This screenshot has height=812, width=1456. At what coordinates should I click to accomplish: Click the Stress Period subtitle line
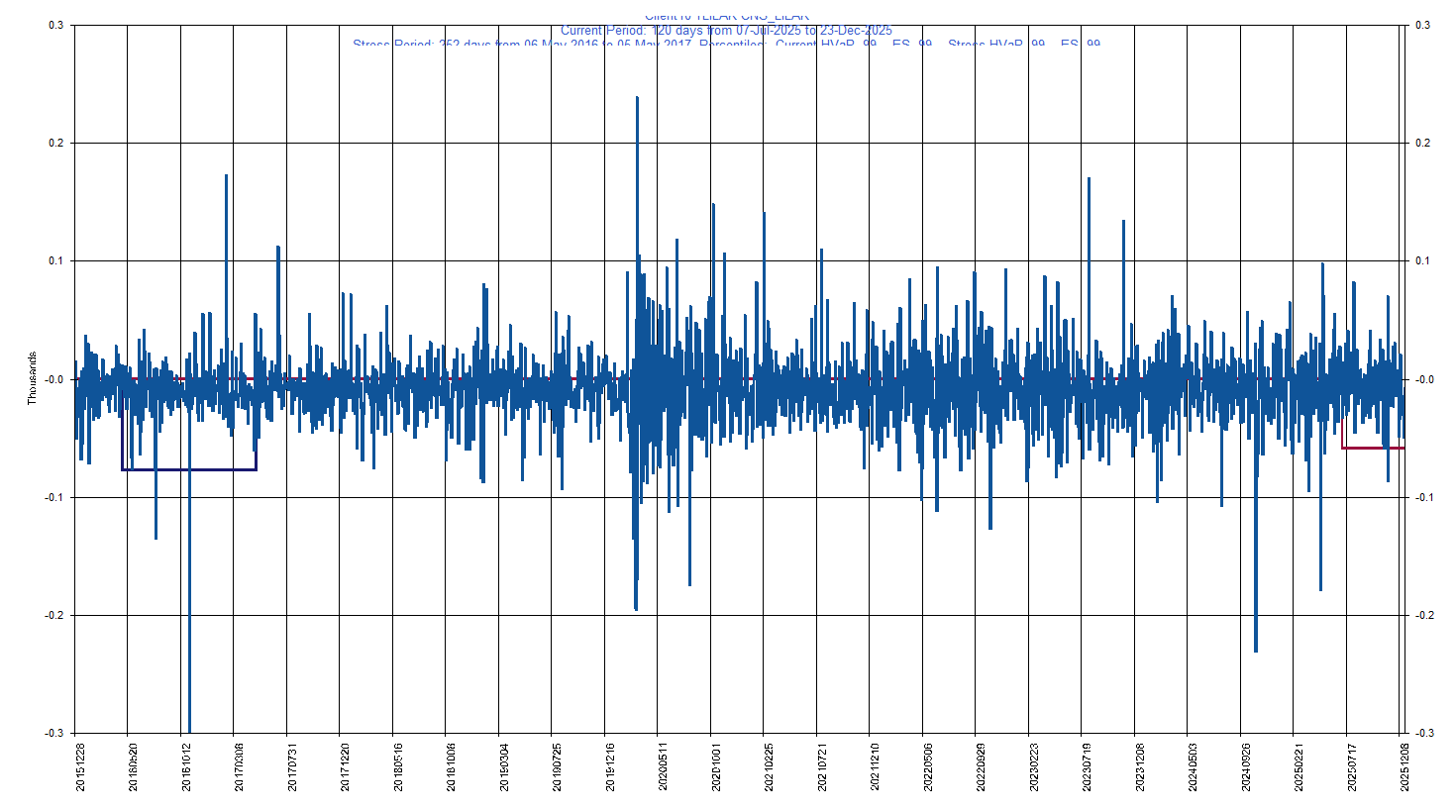[x=726, y=44]
